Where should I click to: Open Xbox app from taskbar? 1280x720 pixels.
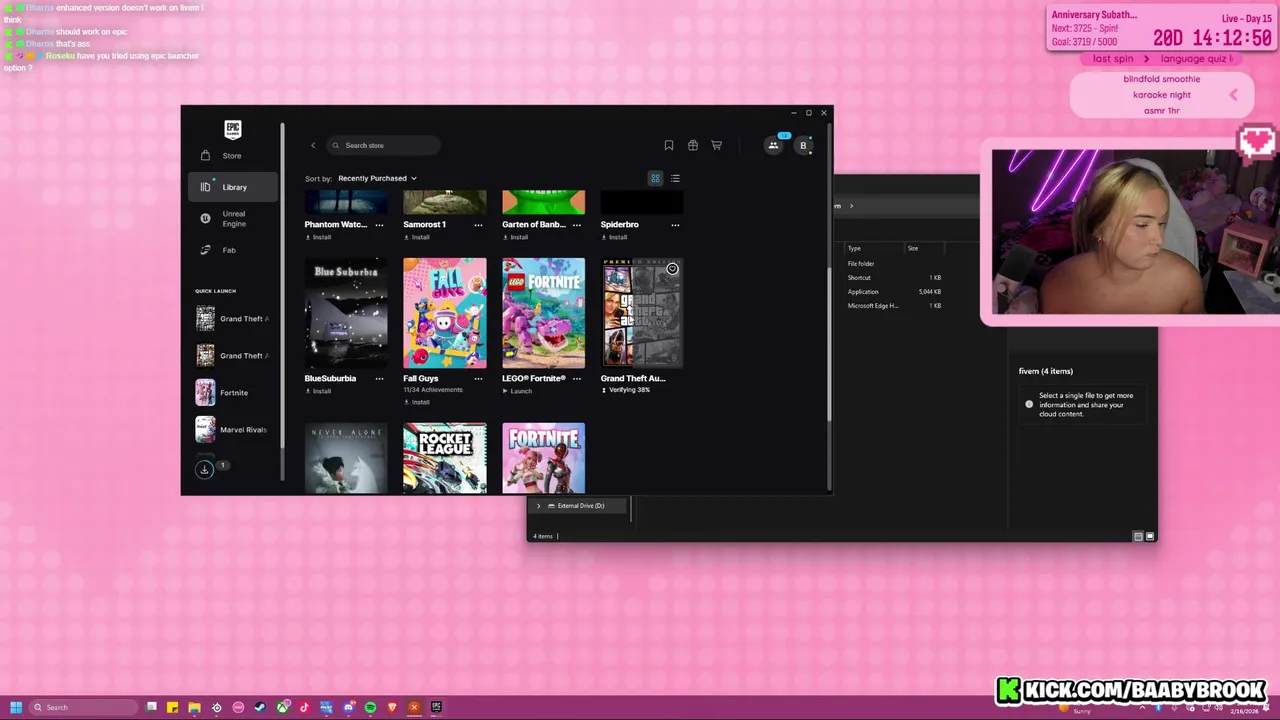283,707
